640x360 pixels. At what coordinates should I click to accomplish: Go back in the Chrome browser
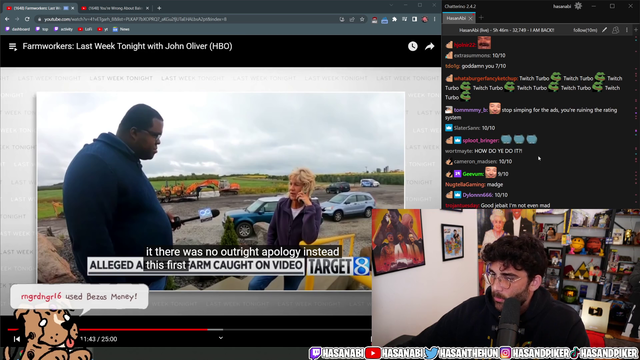point(7,19)
